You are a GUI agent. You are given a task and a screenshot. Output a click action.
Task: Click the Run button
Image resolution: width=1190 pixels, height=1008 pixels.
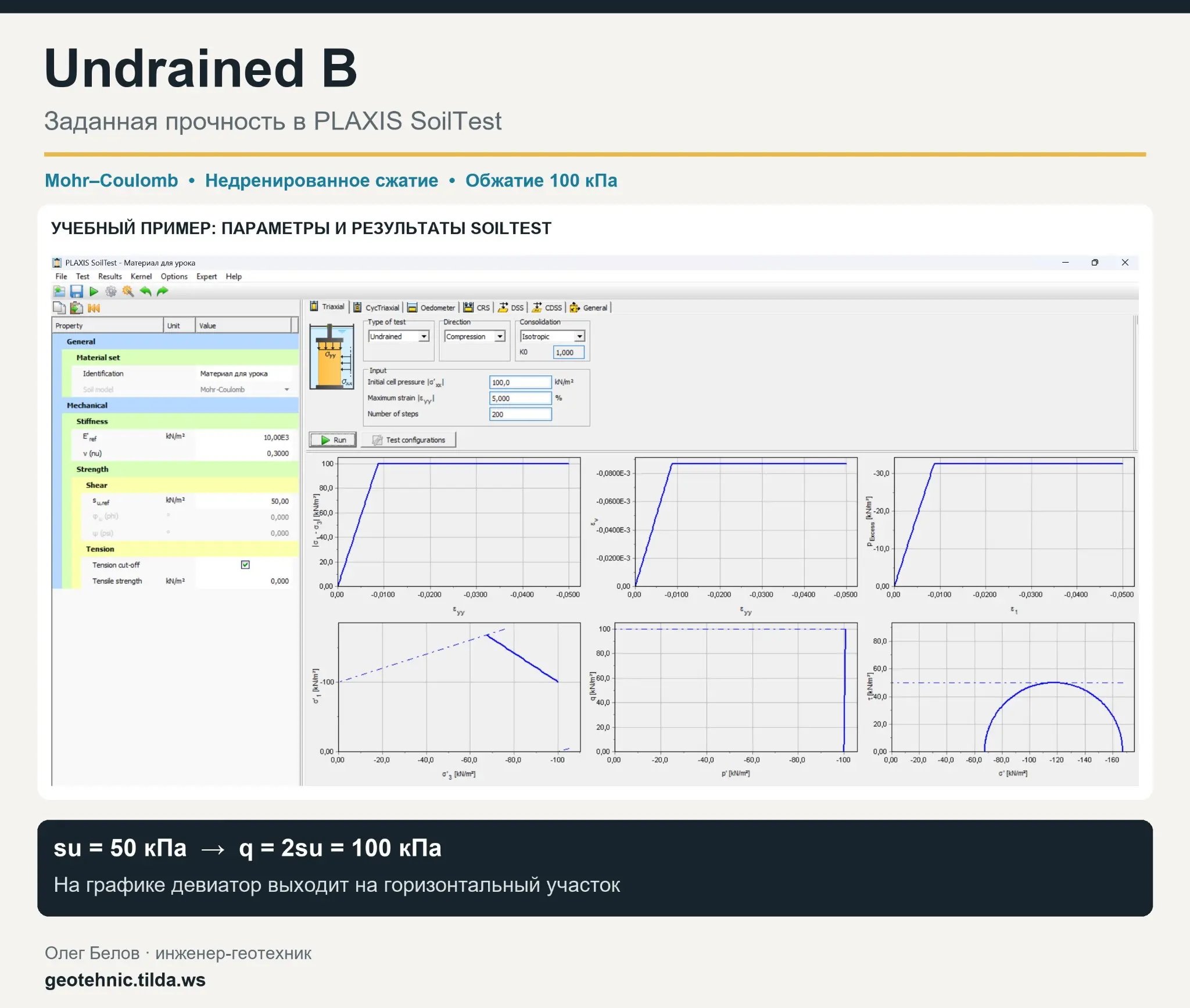pyautogui.click(x=333, y=440)
